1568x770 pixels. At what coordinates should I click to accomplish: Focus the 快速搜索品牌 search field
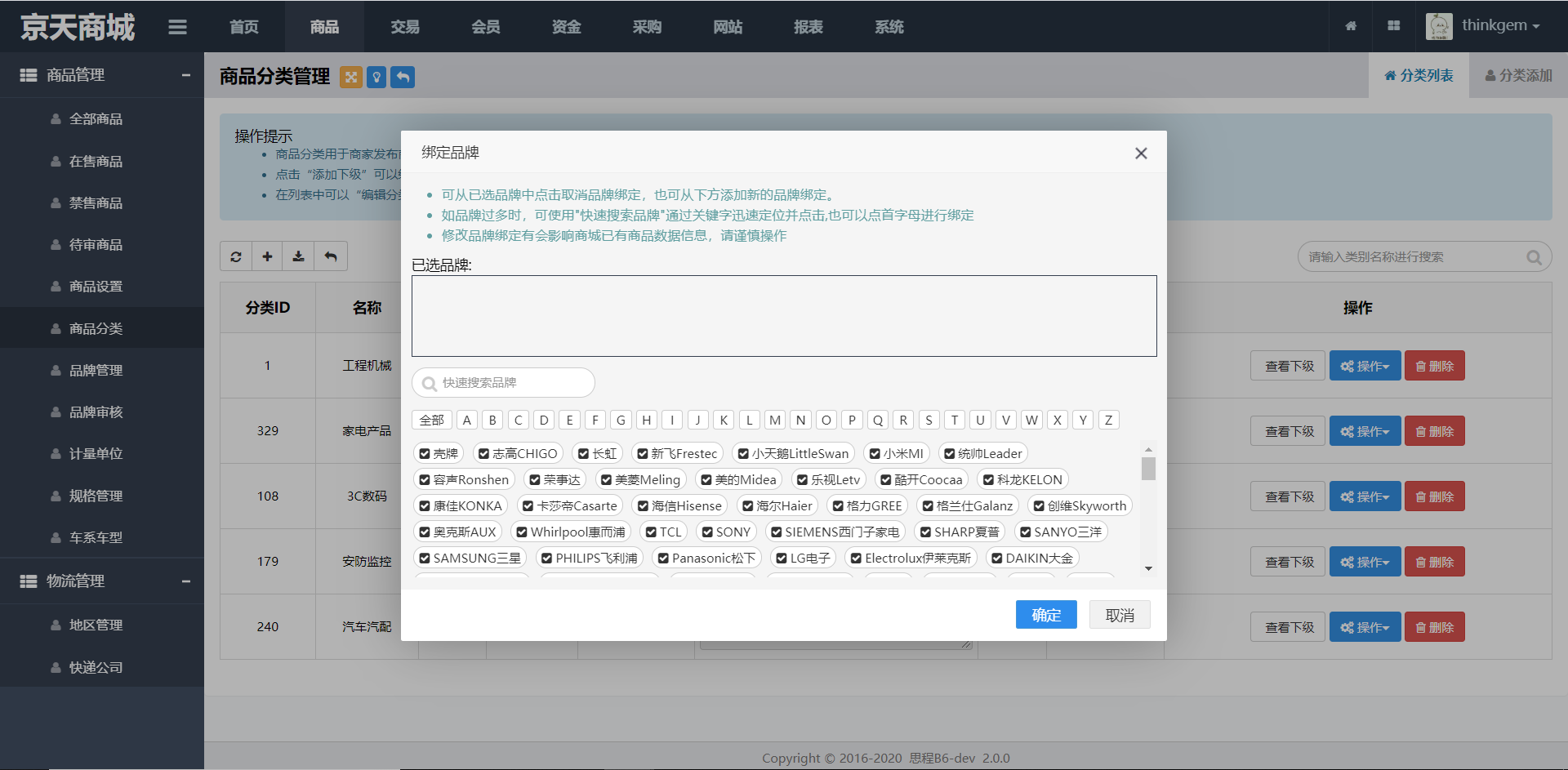pos(503,382)
